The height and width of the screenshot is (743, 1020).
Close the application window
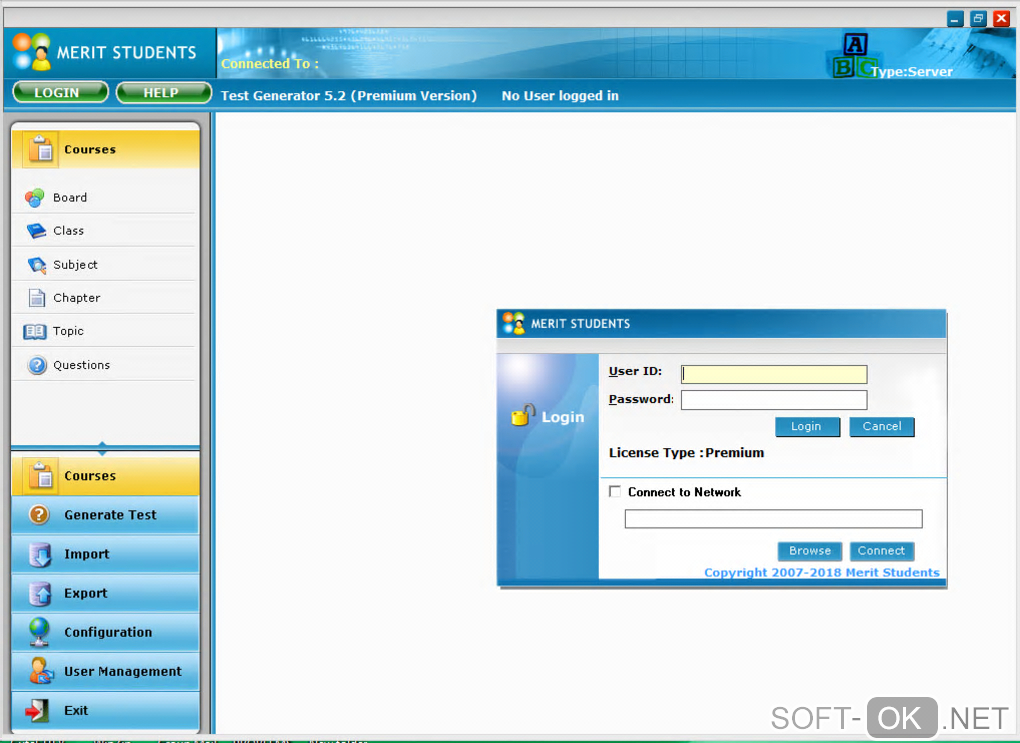click(1001, 19)
